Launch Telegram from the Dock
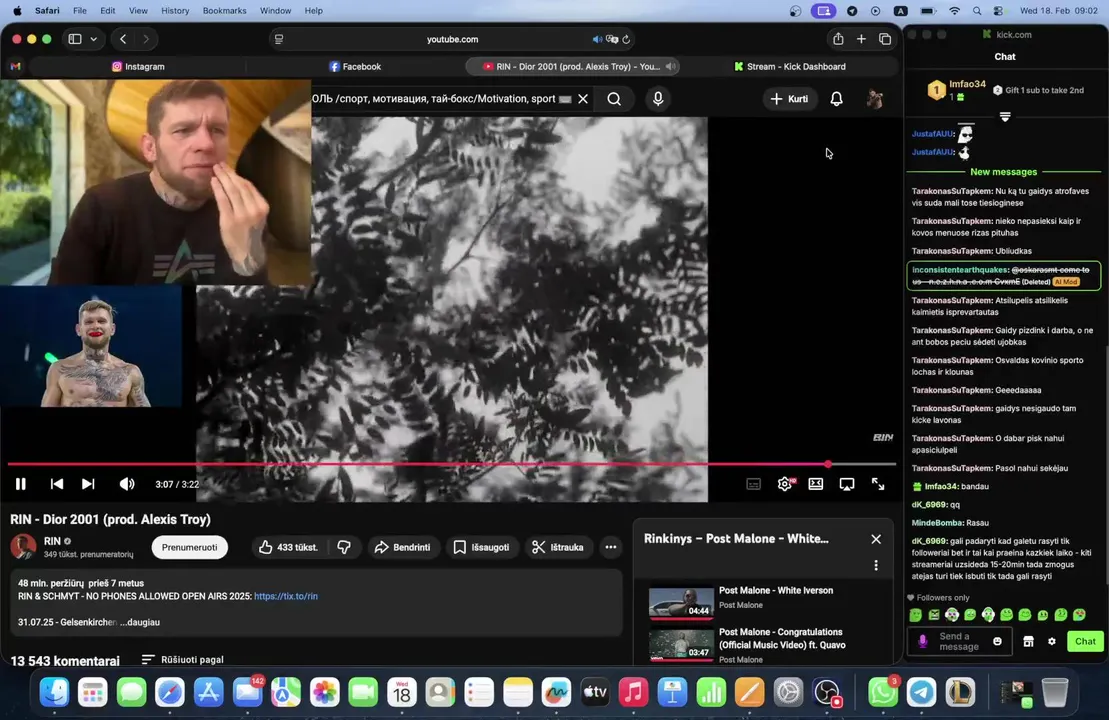This screenshot has height=720, width=1109. pos(922,692)
